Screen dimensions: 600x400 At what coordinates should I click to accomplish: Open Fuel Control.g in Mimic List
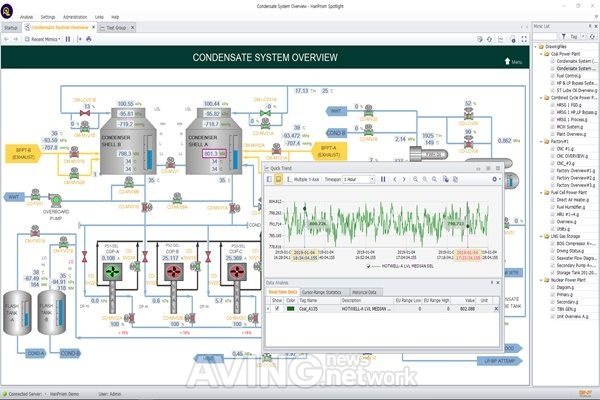568,76
